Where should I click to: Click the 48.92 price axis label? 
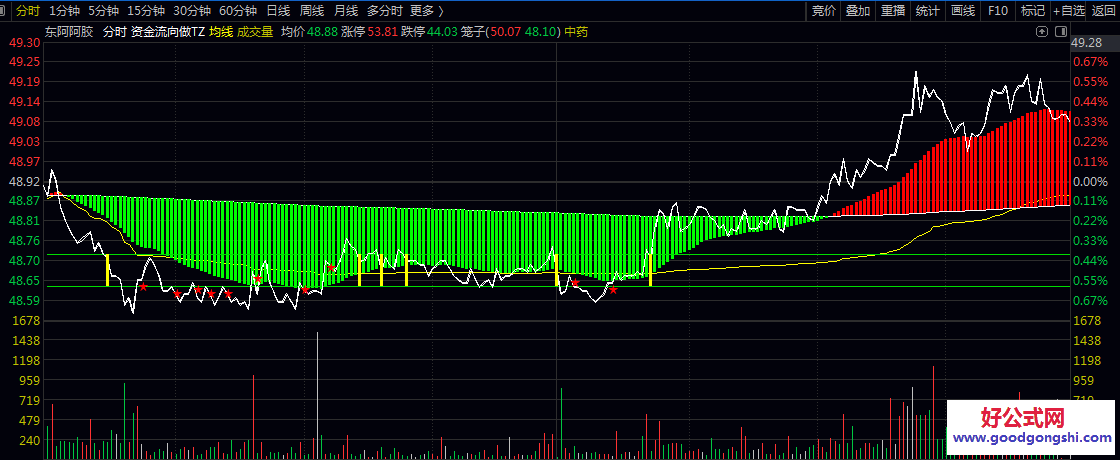(x=23, y=181)
